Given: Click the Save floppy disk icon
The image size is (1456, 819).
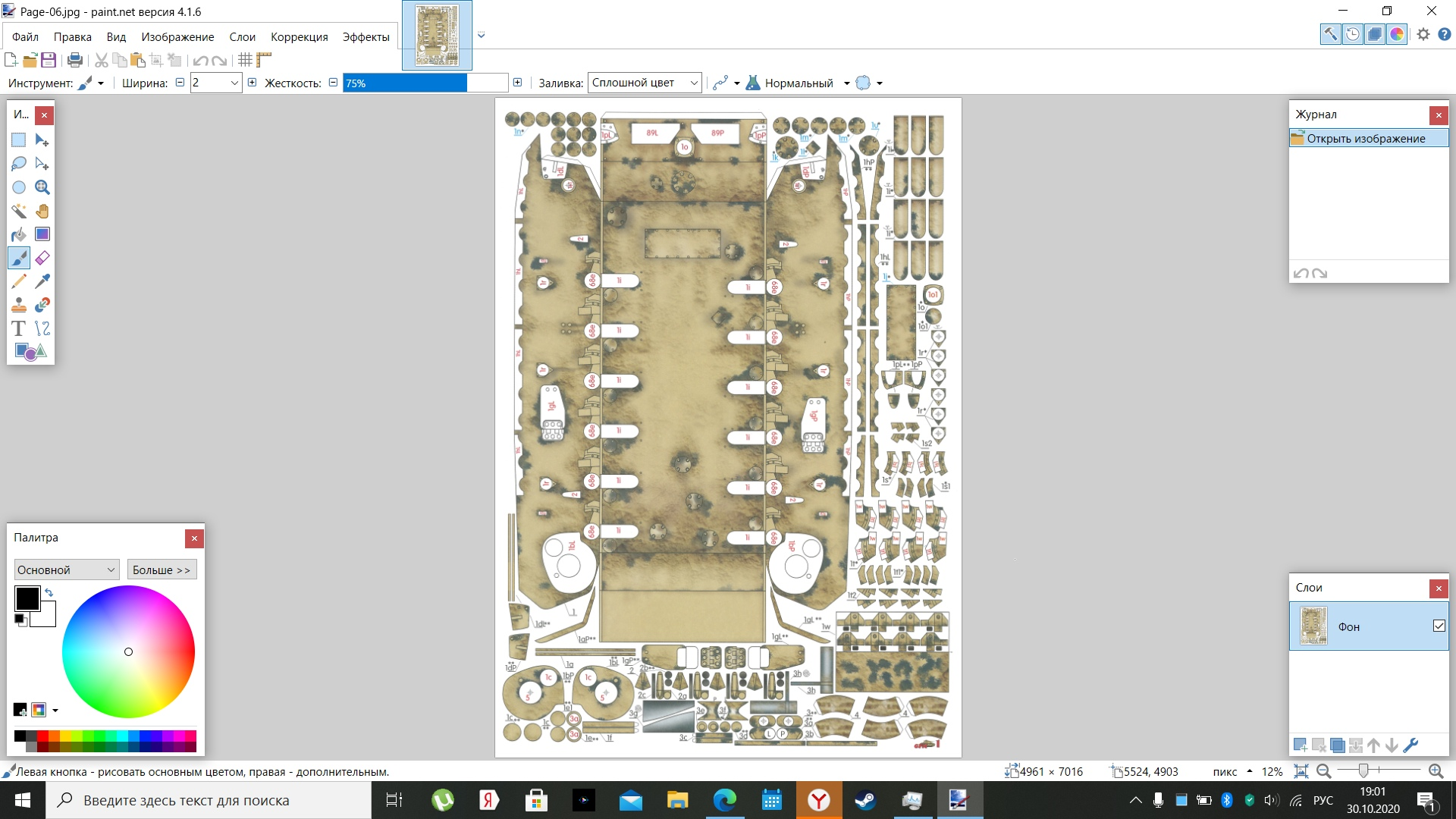Looking at the screenshot, I should 49,60.
